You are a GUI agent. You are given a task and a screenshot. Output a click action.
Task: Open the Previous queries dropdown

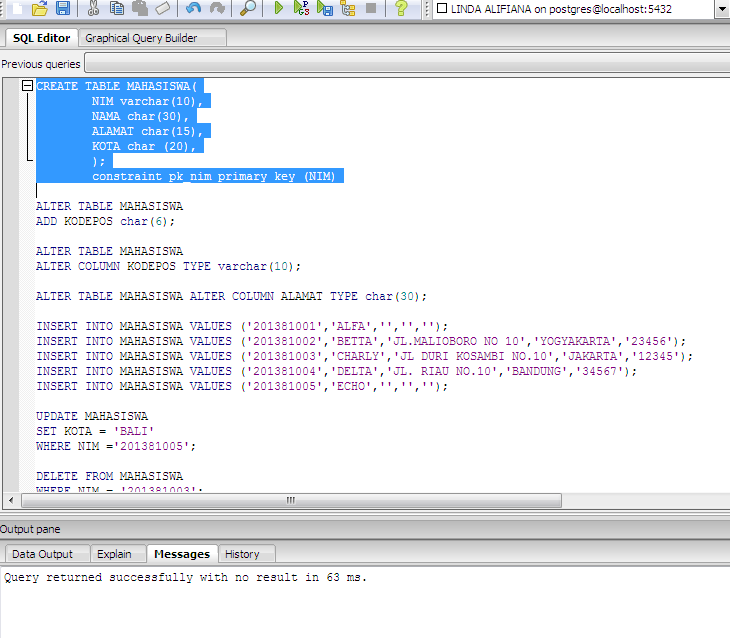(407, 63)
